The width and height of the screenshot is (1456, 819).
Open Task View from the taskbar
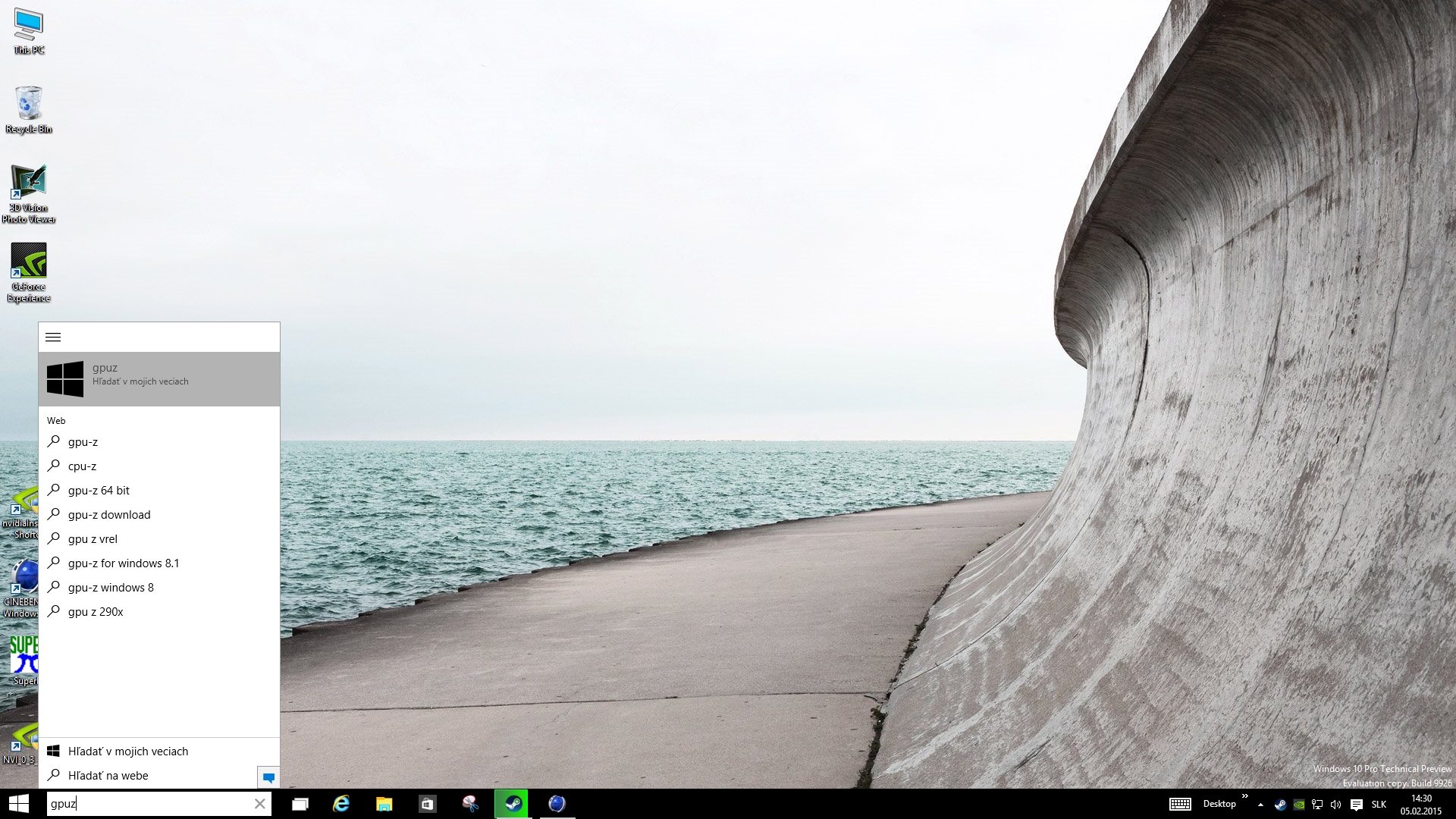pyautogui.click(x=300, y=804)
